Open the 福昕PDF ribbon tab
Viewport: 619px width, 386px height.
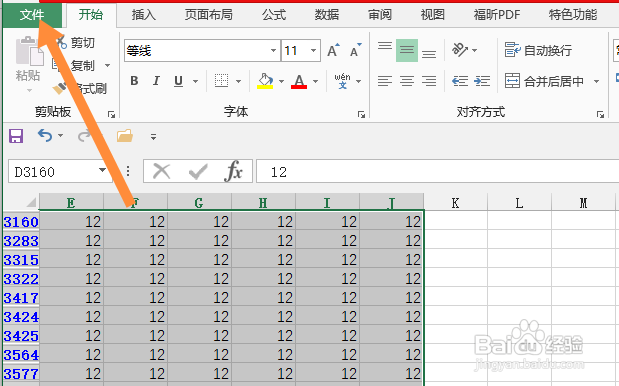pos(497,15)
